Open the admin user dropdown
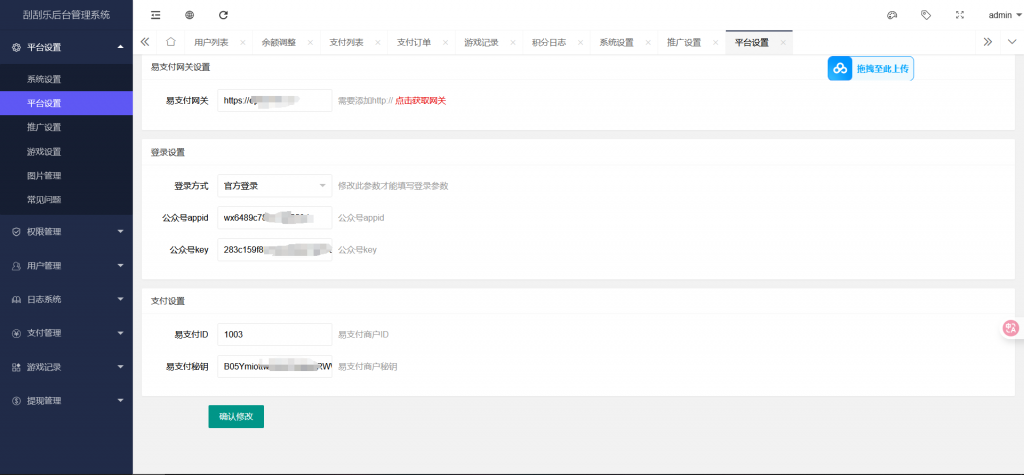Image resolution: width=1024 pixels, height=475 pixels. [1004, 15]
